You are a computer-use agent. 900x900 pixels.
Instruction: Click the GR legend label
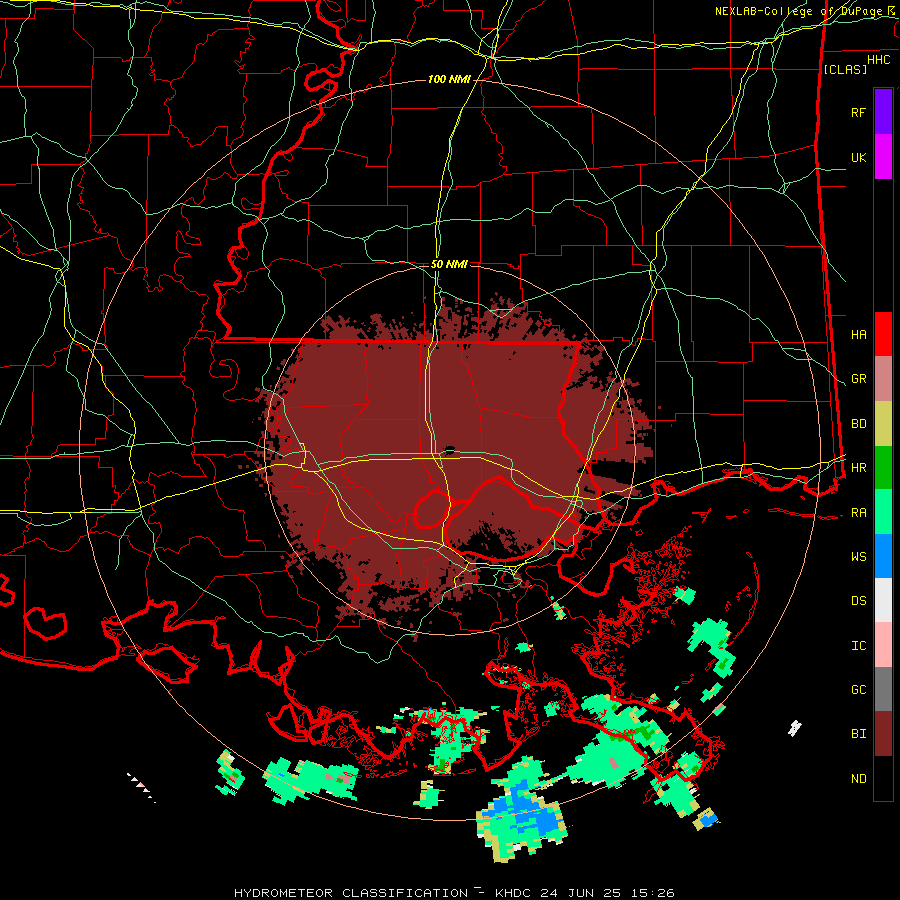858,379
